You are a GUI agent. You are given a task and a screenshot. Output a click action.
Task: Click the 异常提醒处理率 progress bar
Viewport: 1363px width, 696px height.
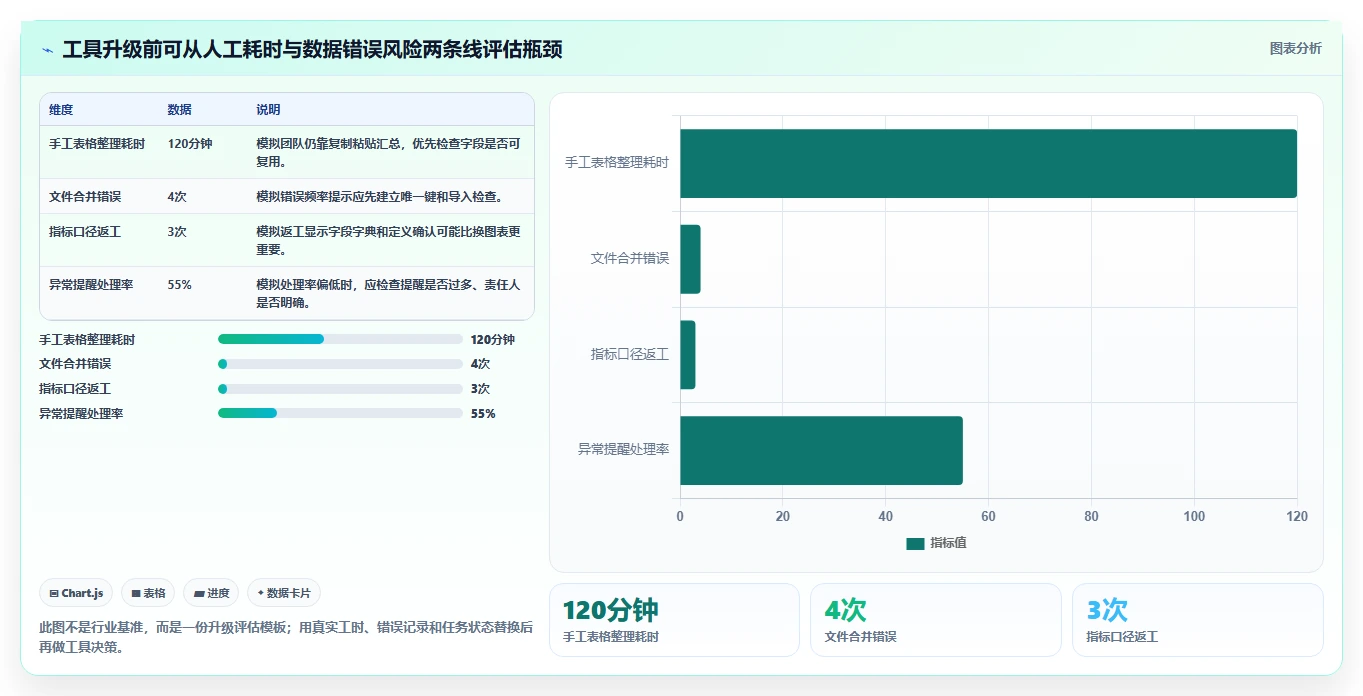click(x=340, y=413)
